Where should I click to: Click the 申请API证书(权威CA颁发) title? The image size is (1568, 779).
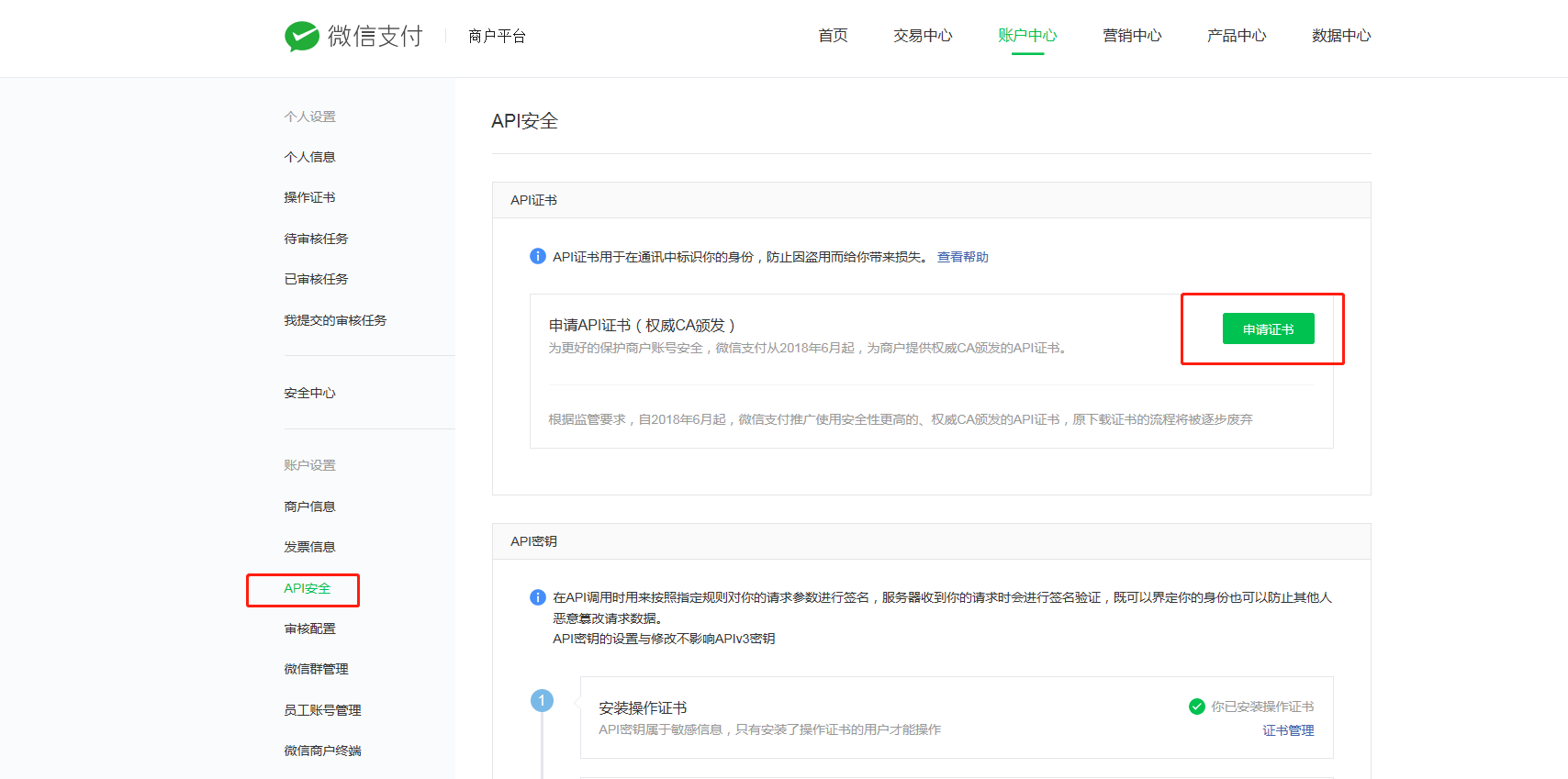[642, 325]
